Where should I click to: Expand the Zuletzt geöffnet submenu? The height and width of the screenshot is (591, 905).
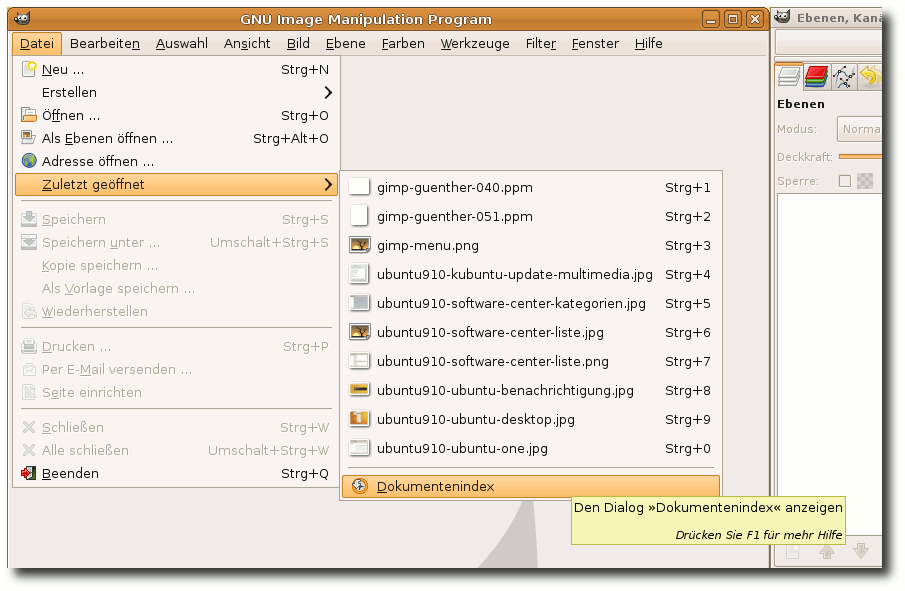[x=177, y=185]
